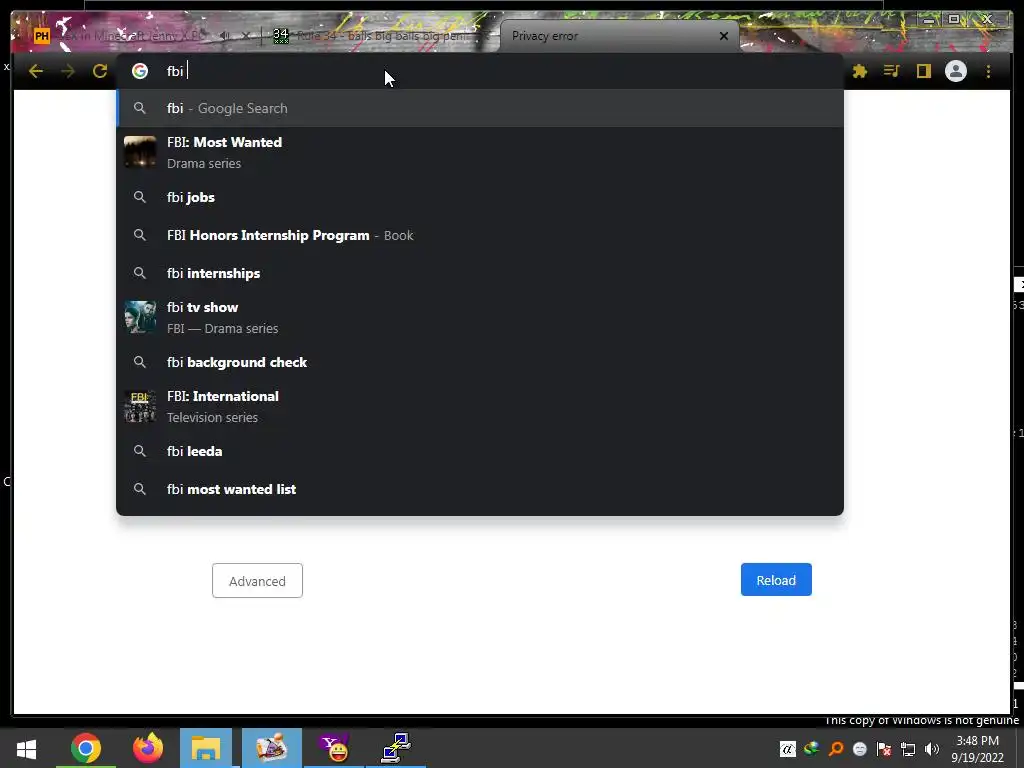Click the Advanced button
1024x768 pixels.
click(257, 581)
